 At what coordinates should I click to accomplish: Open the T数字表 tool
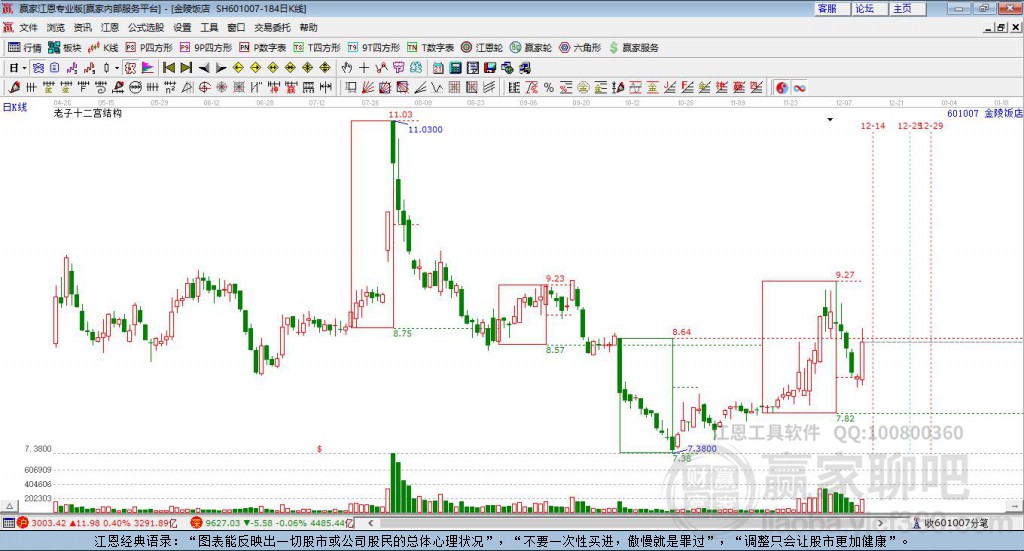coord(430,48)
